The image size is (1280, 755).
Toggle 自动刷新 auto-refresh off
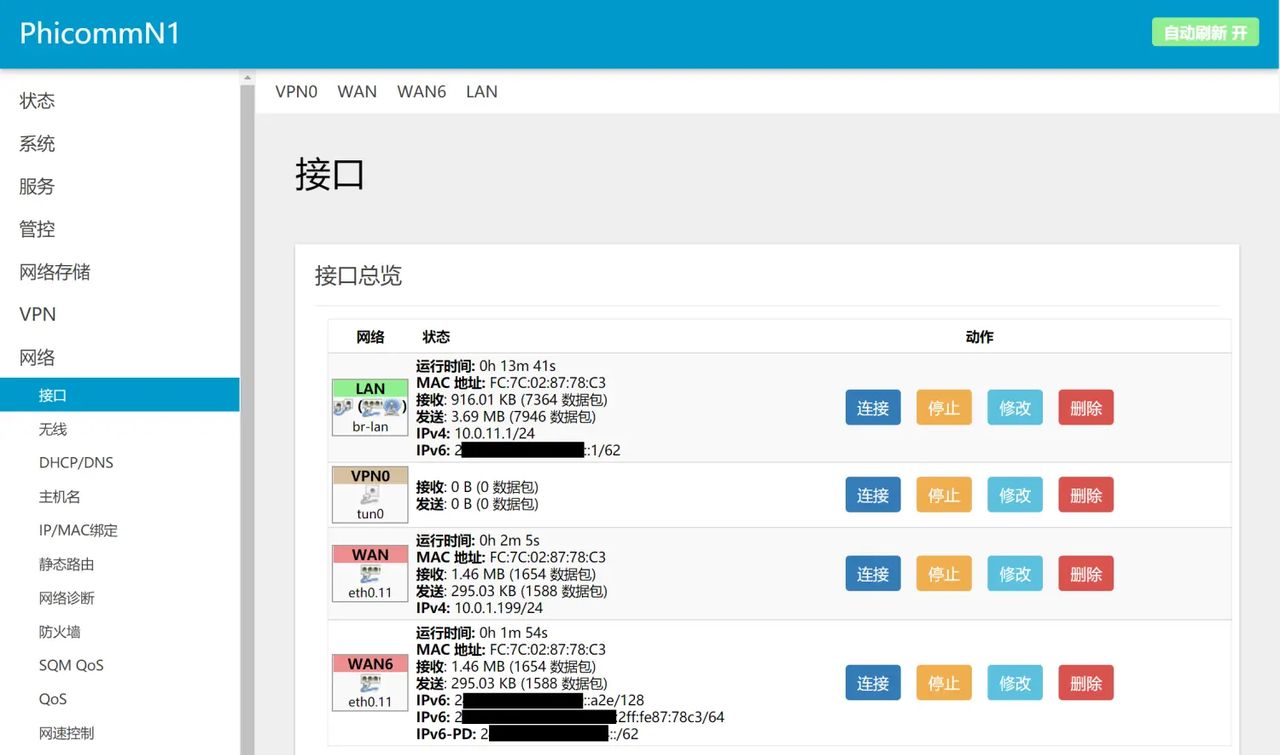click(1205, 31)
